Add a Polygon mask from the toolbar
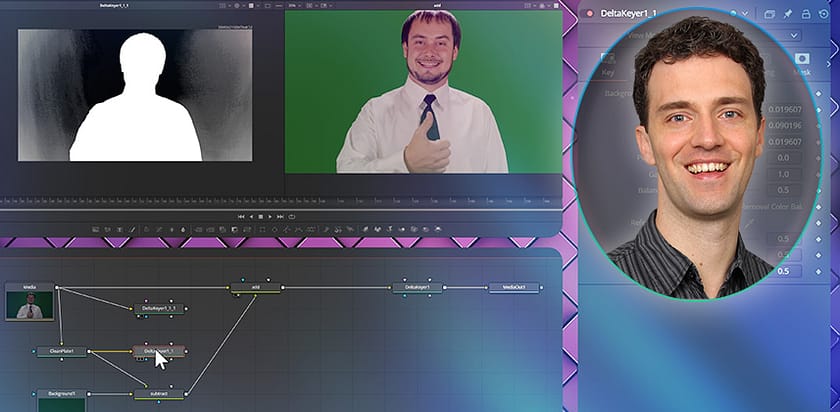This screenshot has width=840, height=412. [x=287, y=229]
